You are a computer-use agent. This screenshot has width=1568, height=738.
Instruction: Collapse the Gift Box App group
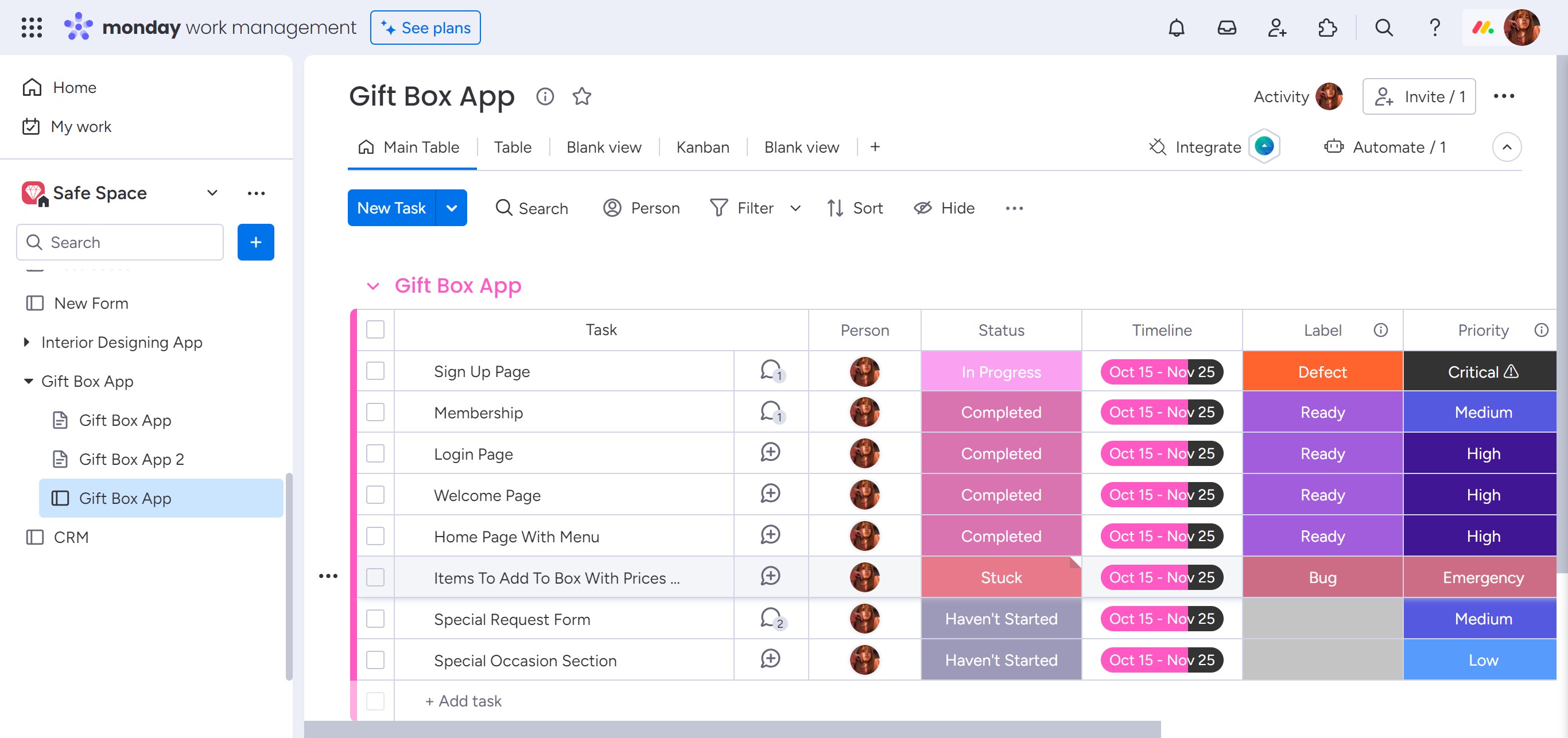click(373, 285)
